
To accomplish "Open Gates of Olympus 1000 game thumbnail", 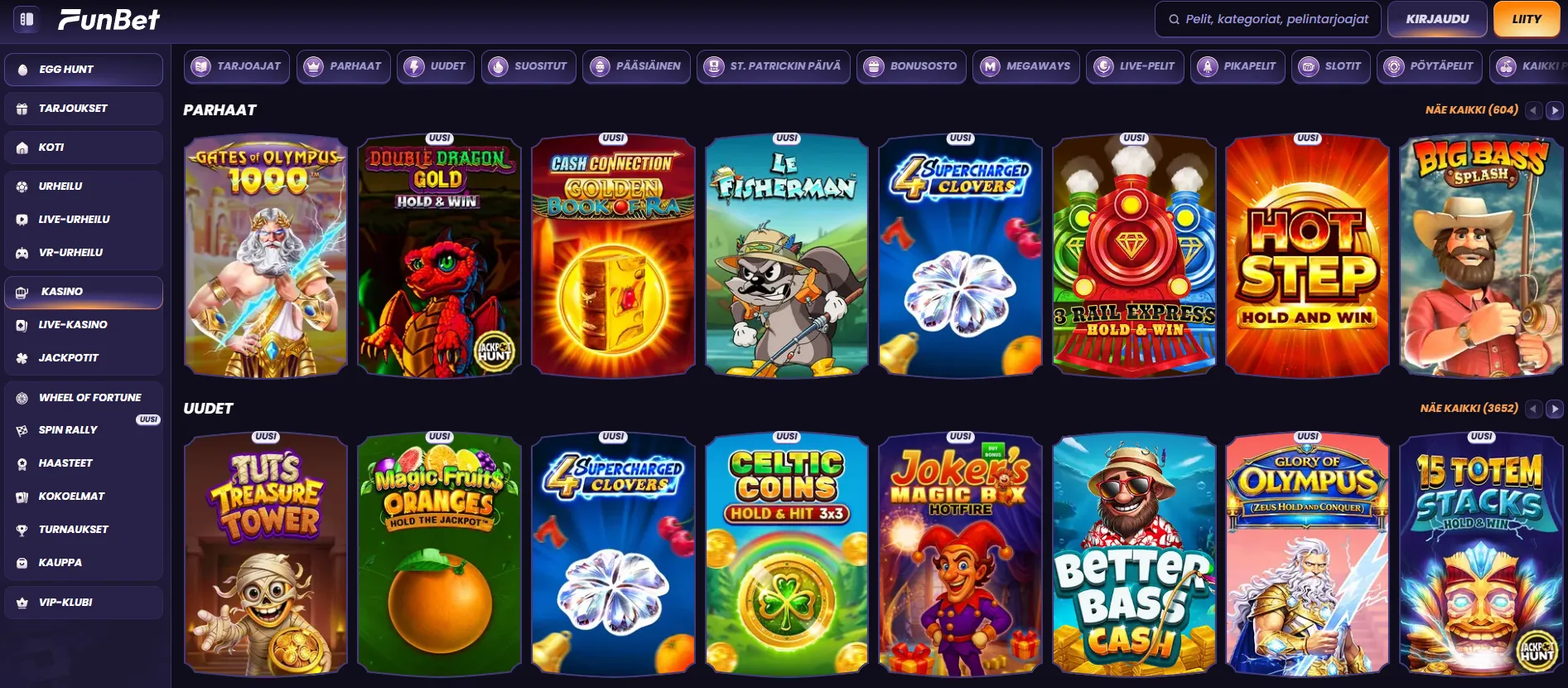I will tap(266, 256).
